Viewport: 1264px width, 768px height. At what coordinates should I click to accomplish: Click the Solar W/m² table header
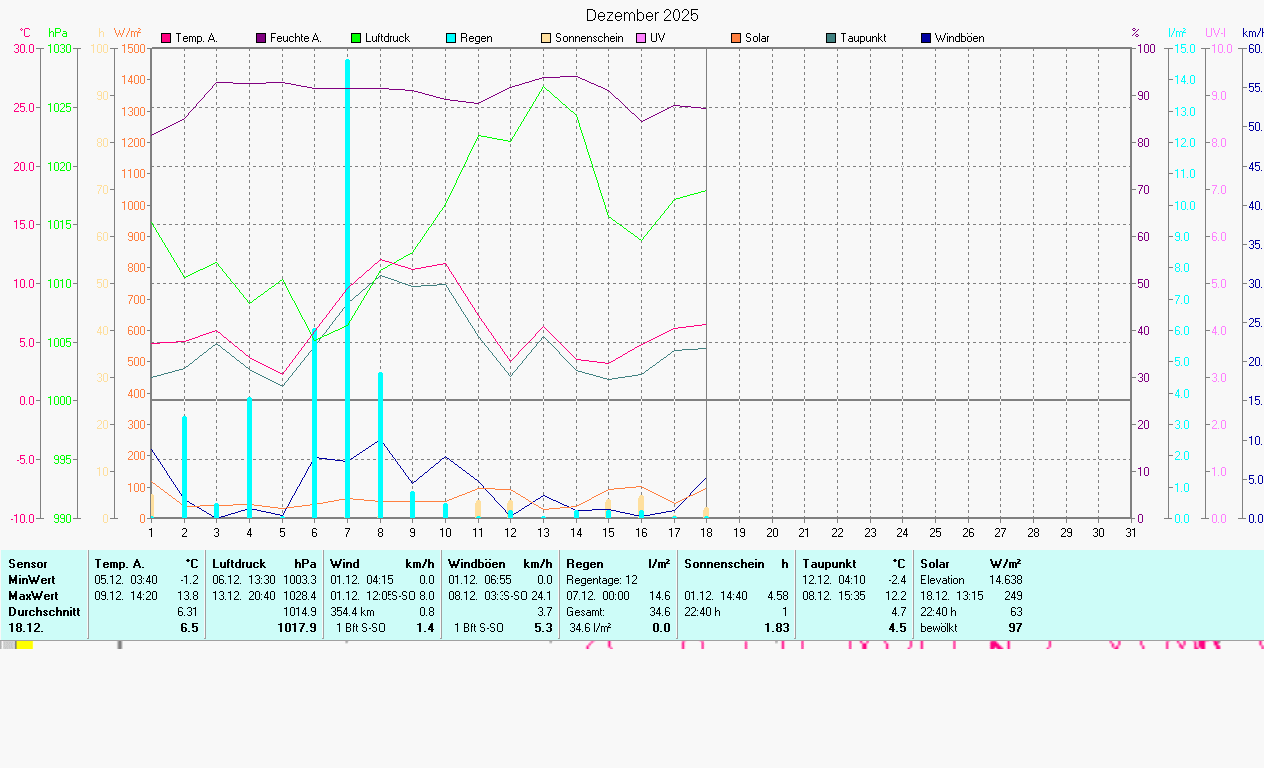click(970, 564)
